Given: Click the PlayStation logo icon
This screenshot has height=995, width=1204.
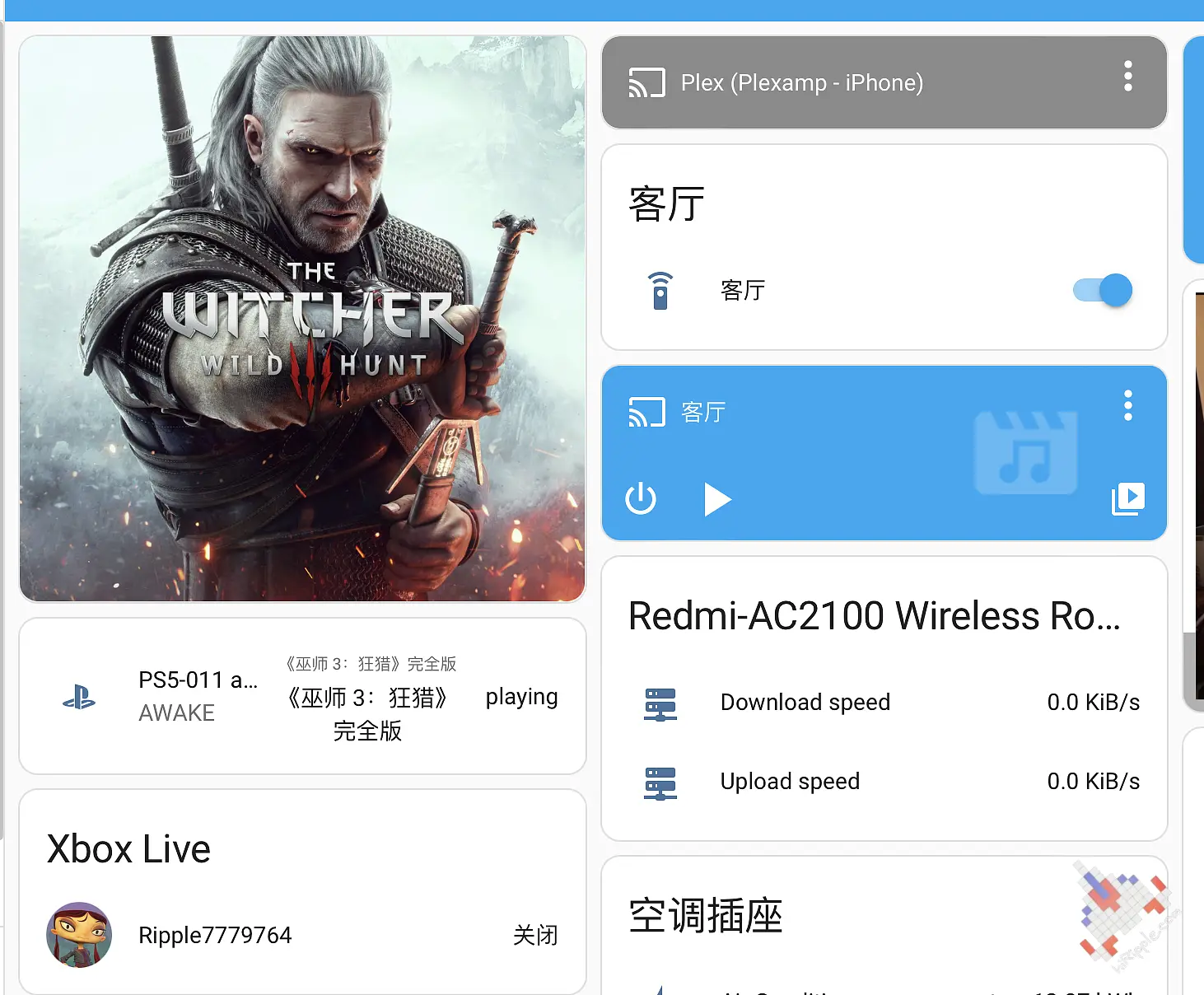Looking at the screenshot, I should coord(79,697).
